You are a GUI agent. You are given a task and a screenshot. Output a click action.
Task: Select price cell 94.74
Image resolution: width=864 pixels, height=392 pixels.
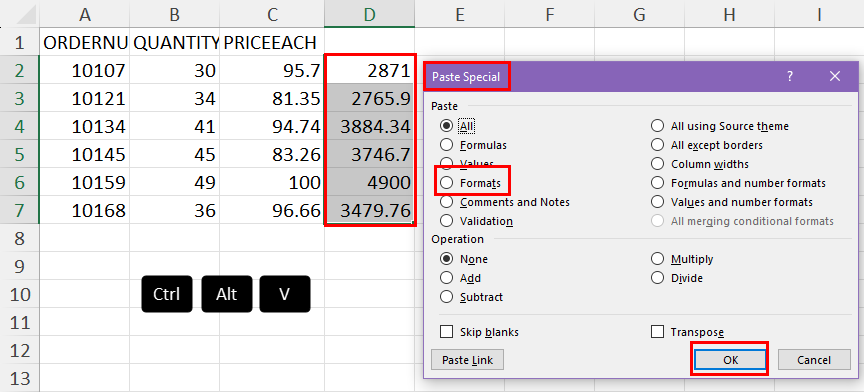coord(272,126)
